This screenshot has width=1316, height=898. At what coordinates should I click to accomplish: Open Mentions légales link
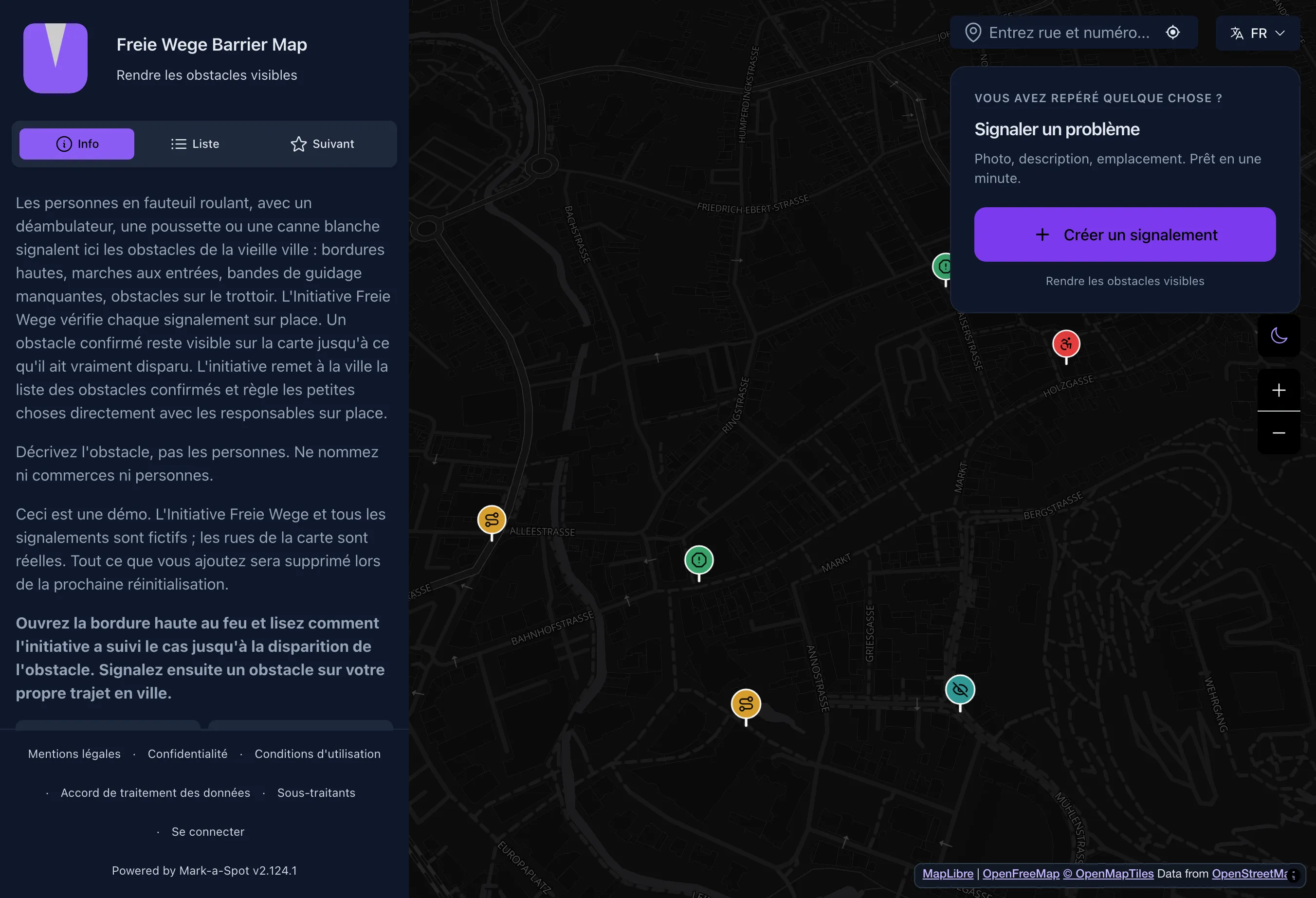click(x=74, y=754)
